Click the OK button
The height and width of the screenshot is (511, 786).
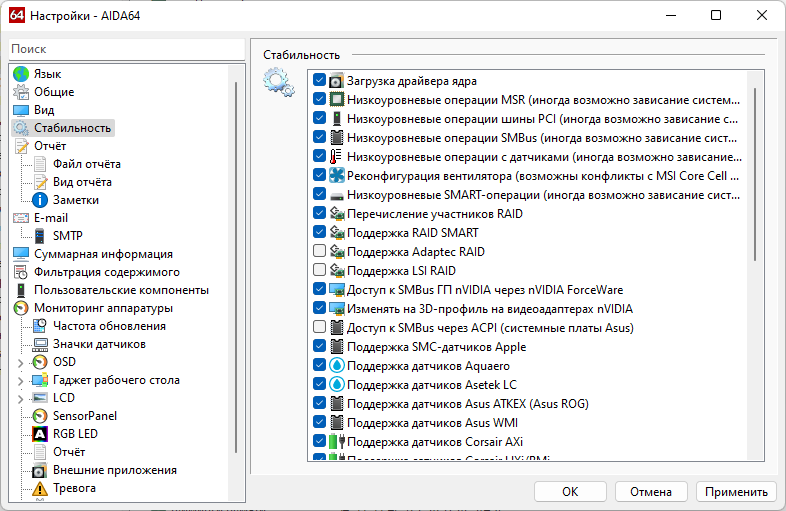(570, 491)
